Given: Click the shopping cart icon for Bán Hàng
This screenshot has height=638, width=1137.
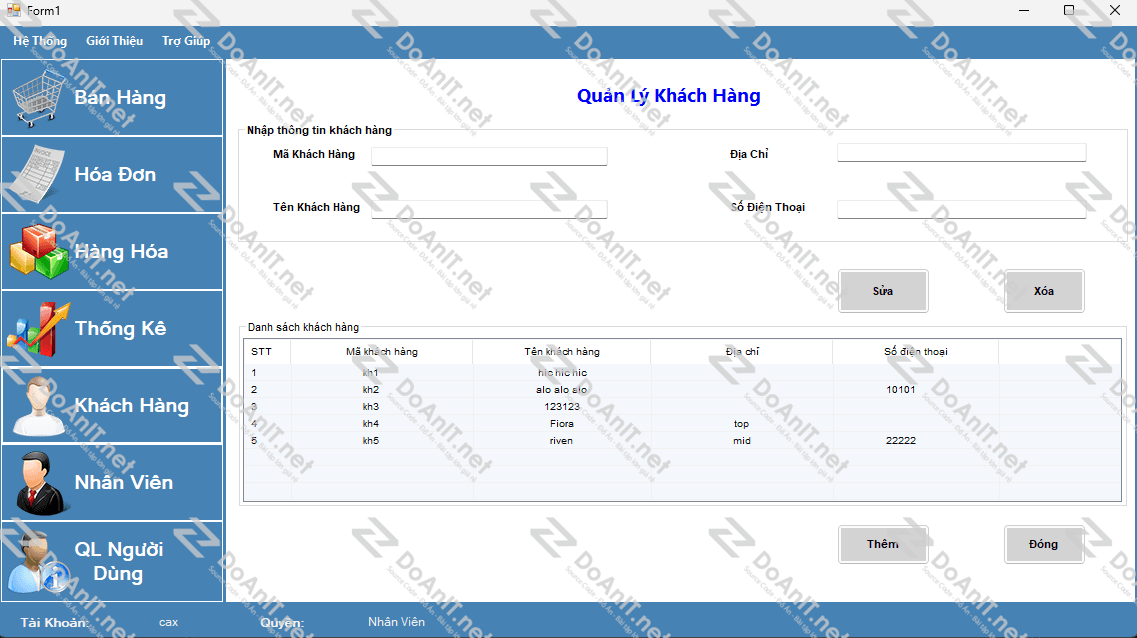Looking at the screenshot, I should click(x=36, y=99).
